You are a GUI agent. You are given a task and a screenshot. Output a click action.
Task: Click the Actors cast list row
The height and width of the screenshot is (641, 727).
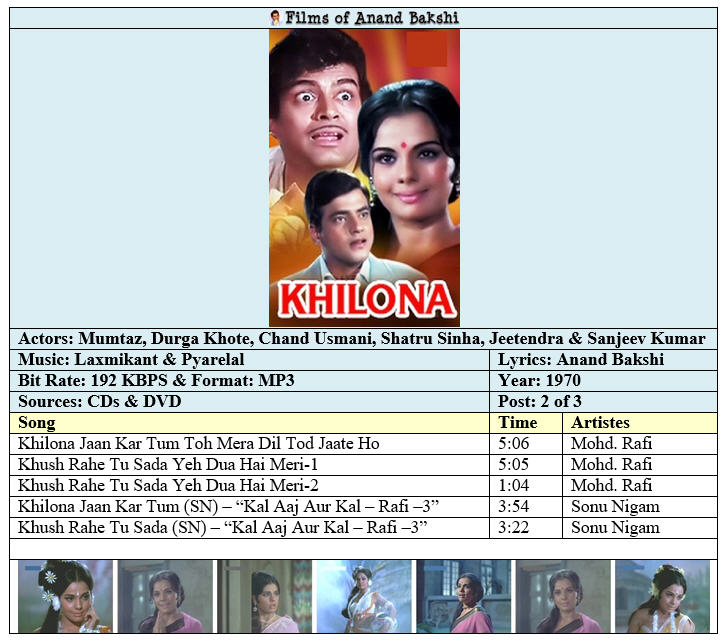[363, 339]
